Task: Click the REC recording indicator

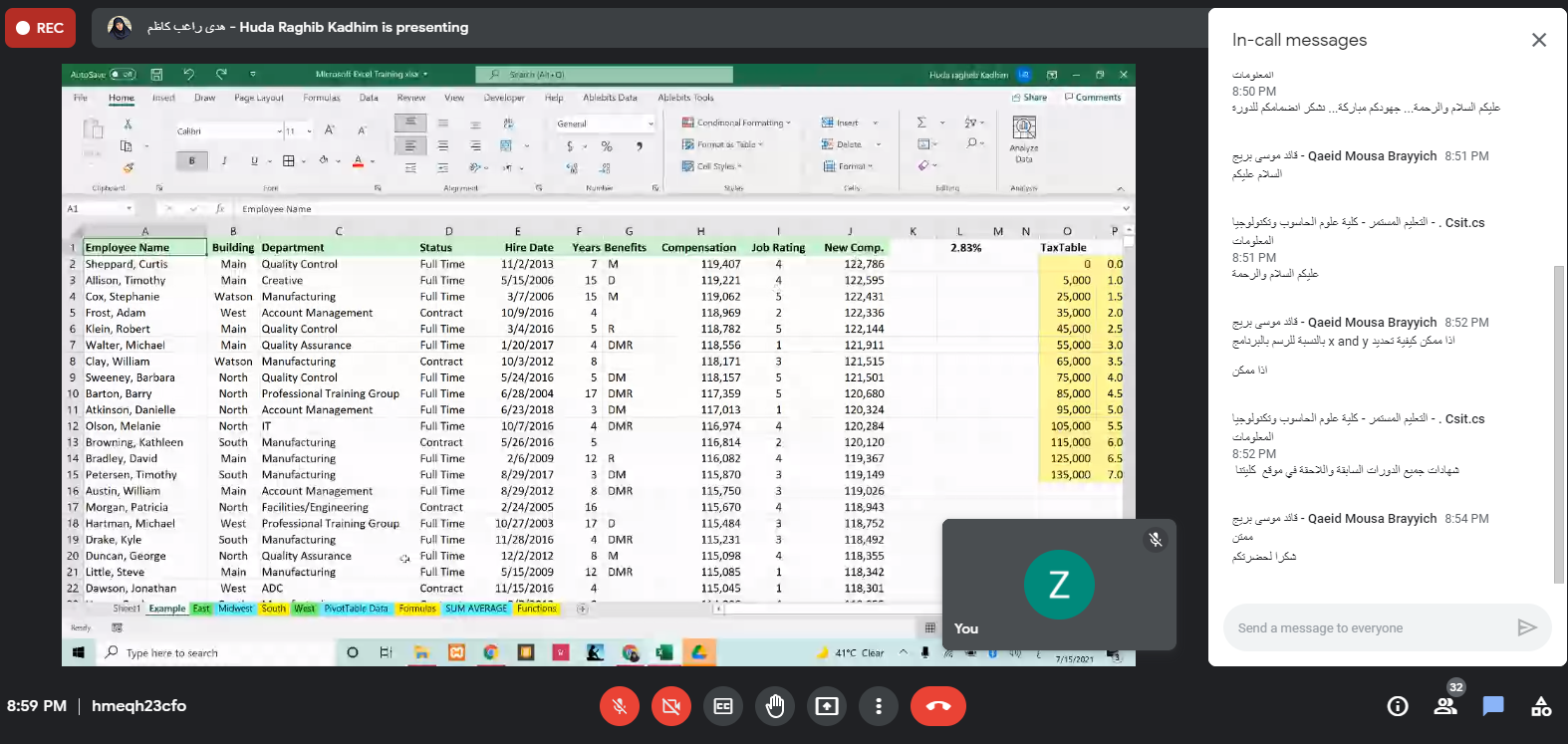Action: 40,28
